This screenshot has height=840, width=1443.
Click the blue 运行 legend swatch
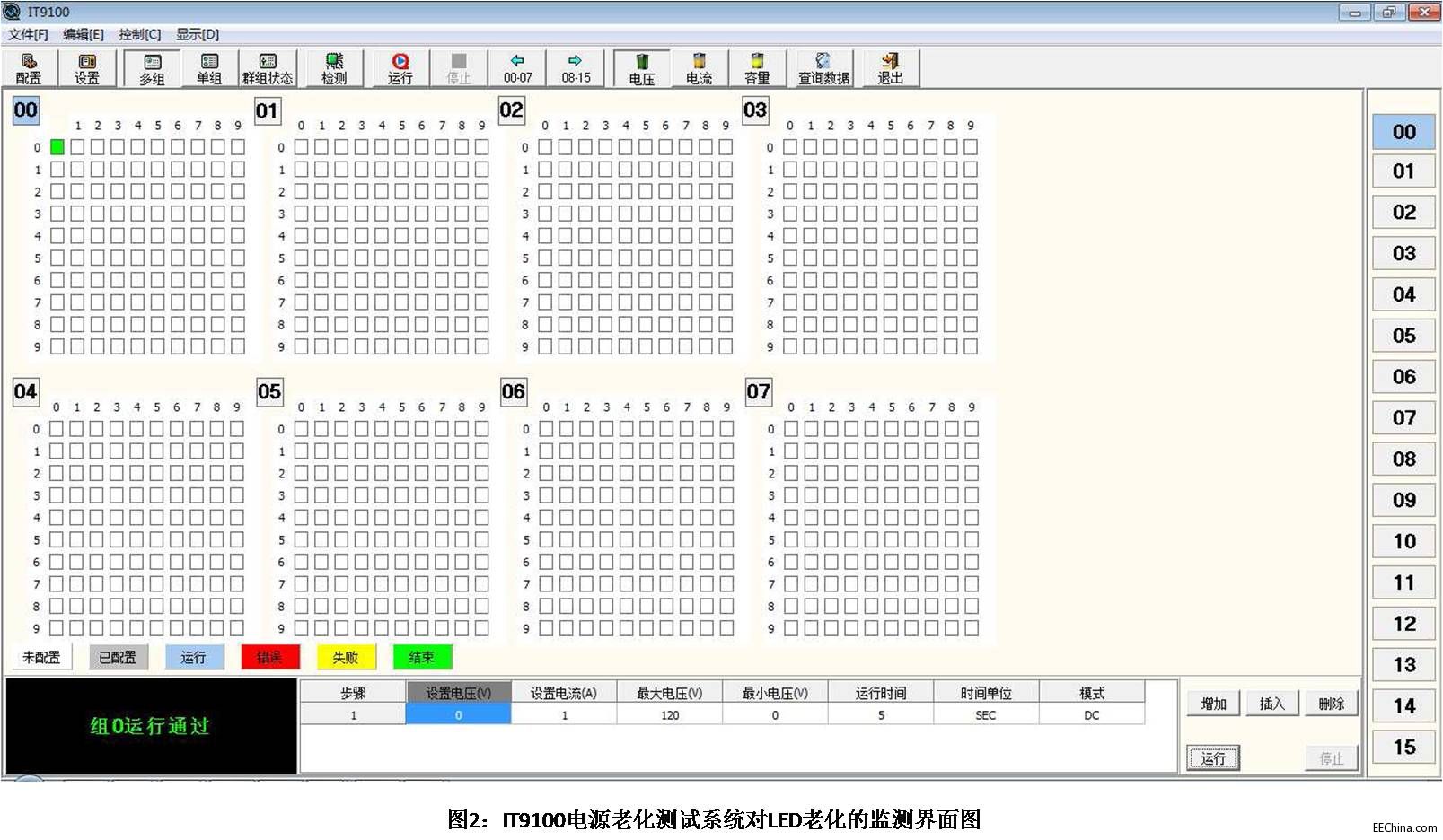(x=194, y=657)
